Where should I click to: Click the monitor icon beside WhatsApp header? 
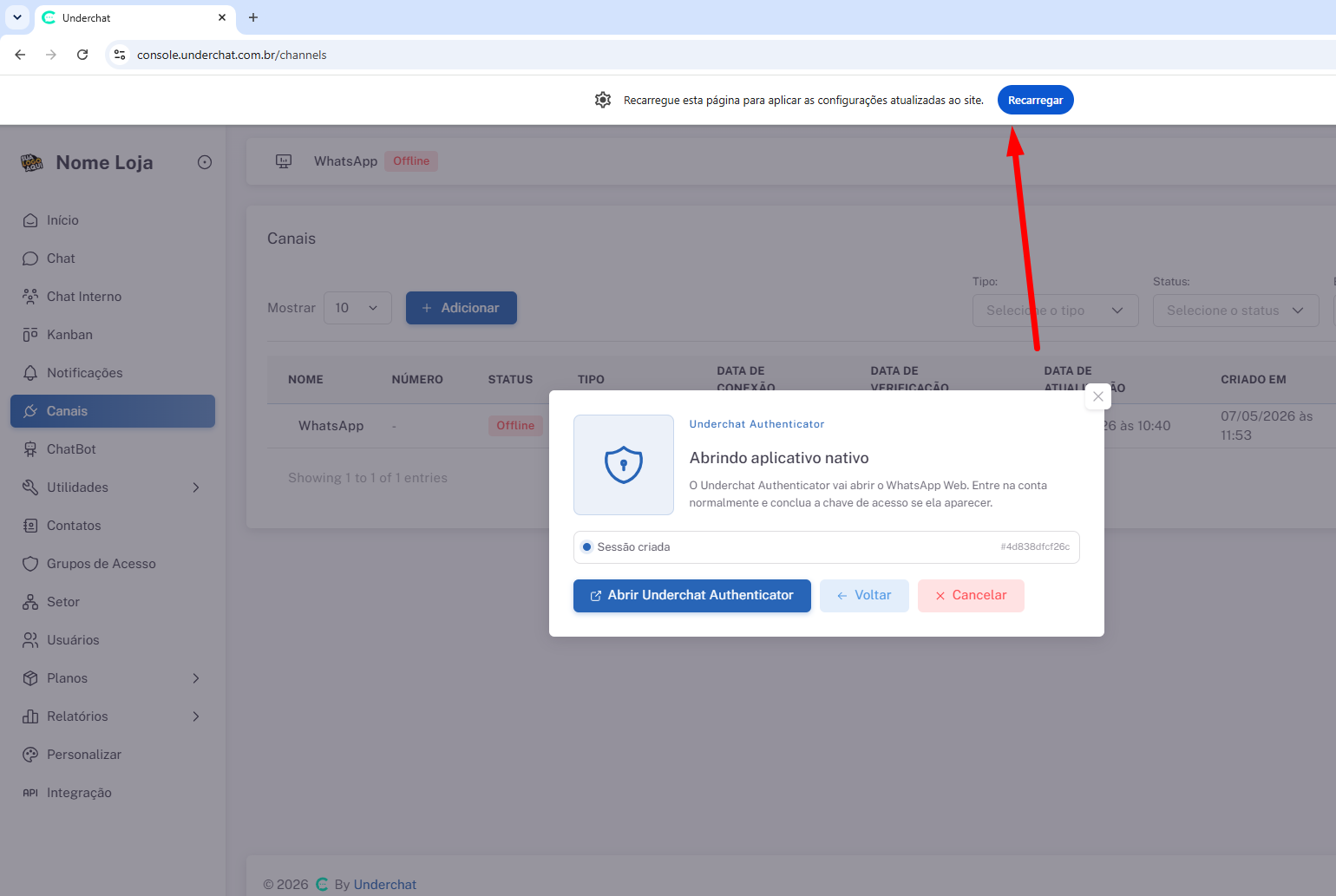click(x=284, y=161)
